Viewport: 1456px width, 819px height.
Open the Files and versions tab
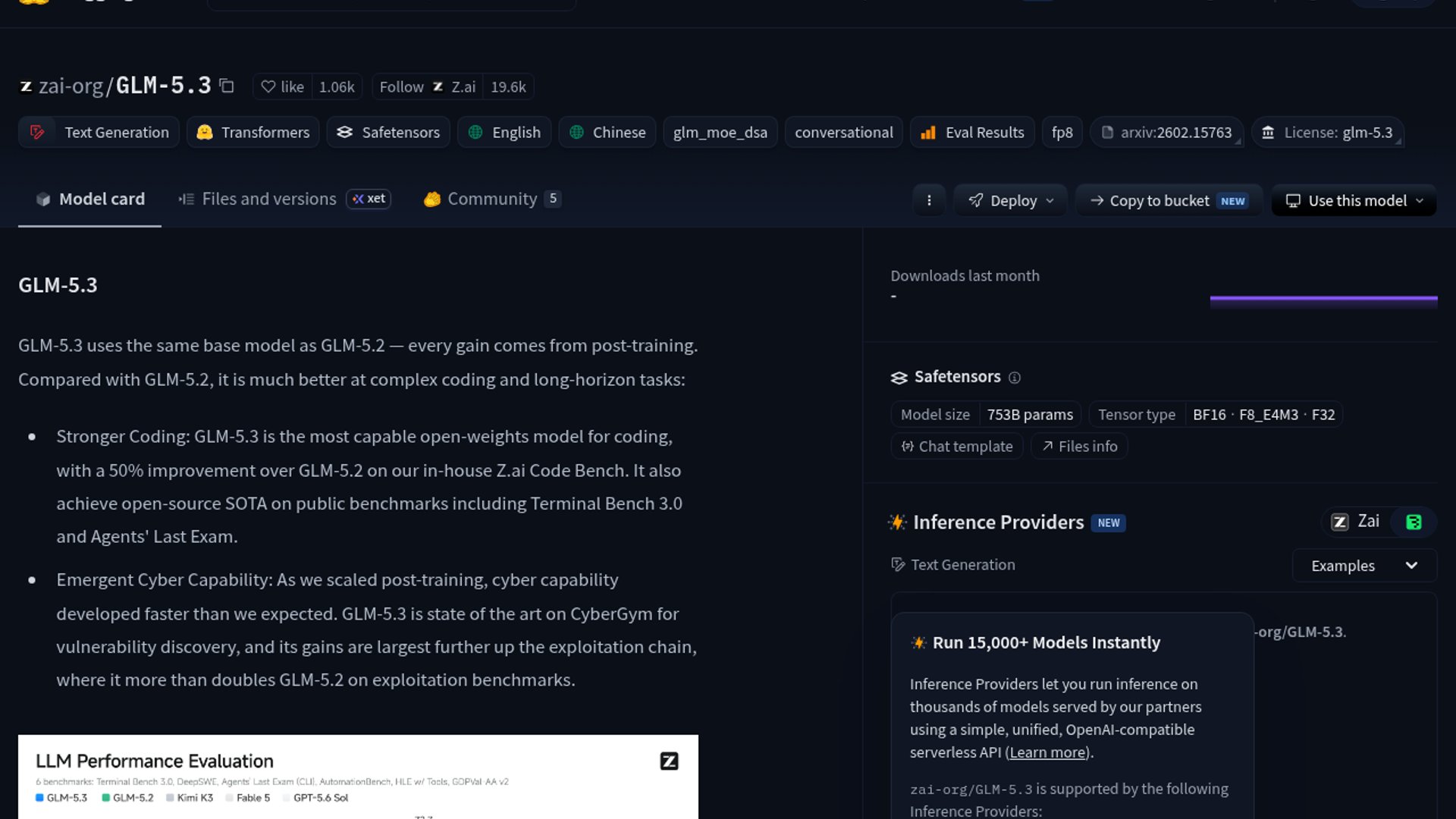click(x=284, y=199)
